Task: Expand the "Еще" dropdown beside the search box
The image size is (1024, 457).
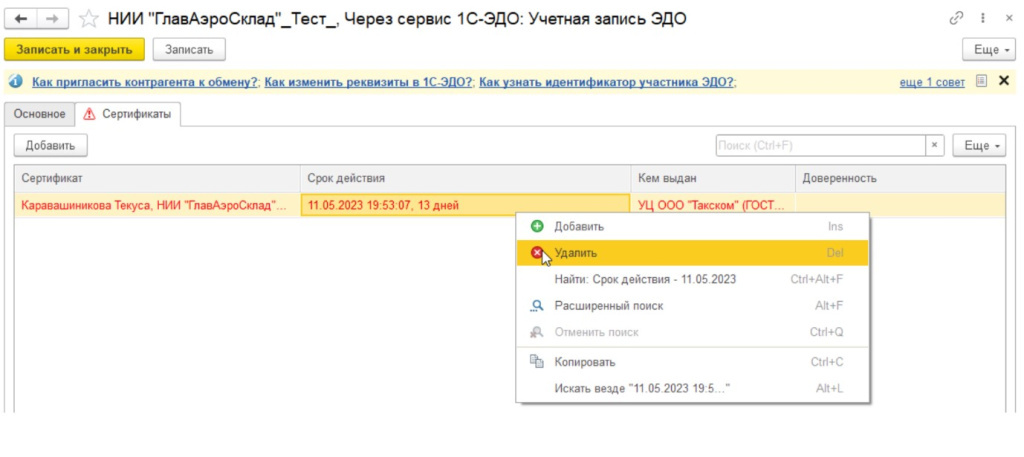Action: 979,145
